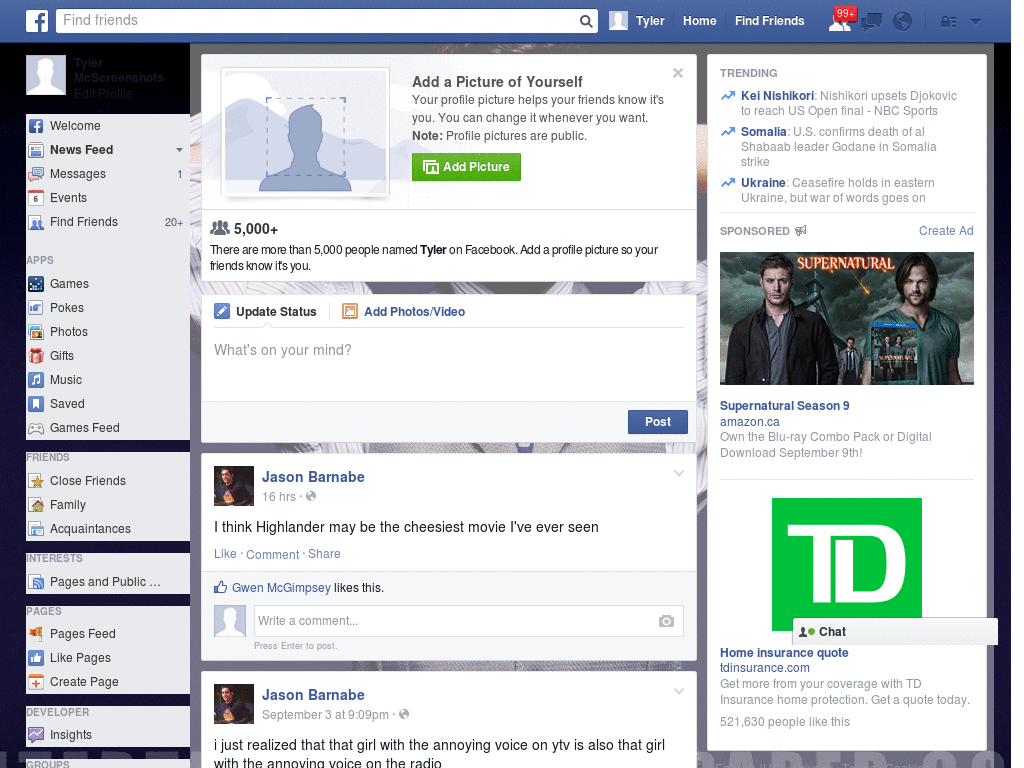
Task: Open the Saved bookmark icon
Action: (x=36, y=404)
